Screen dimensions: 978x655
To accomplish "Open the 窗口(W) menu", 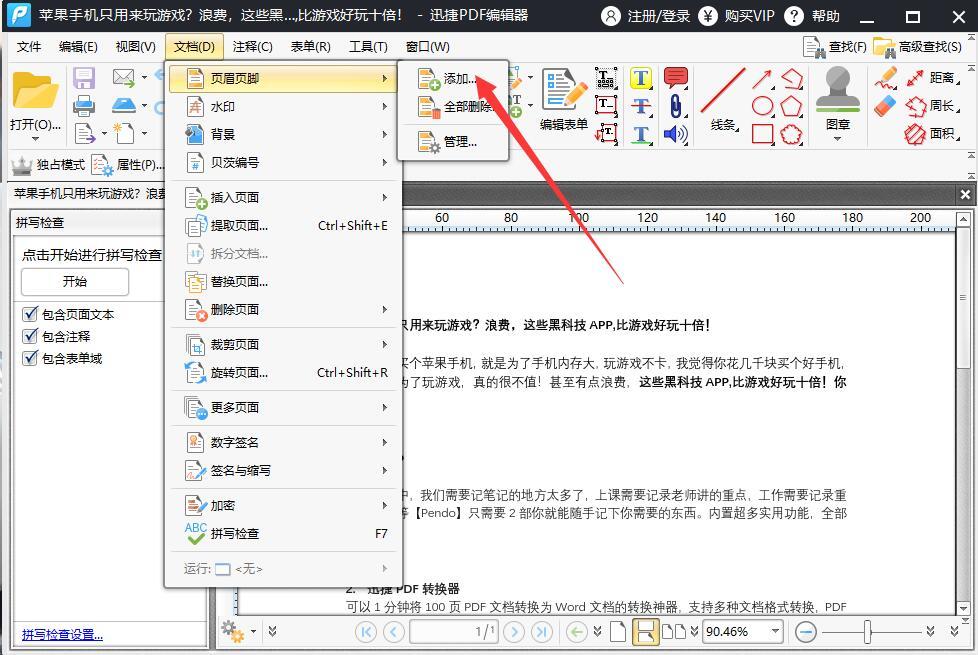I will coord(427,47).
